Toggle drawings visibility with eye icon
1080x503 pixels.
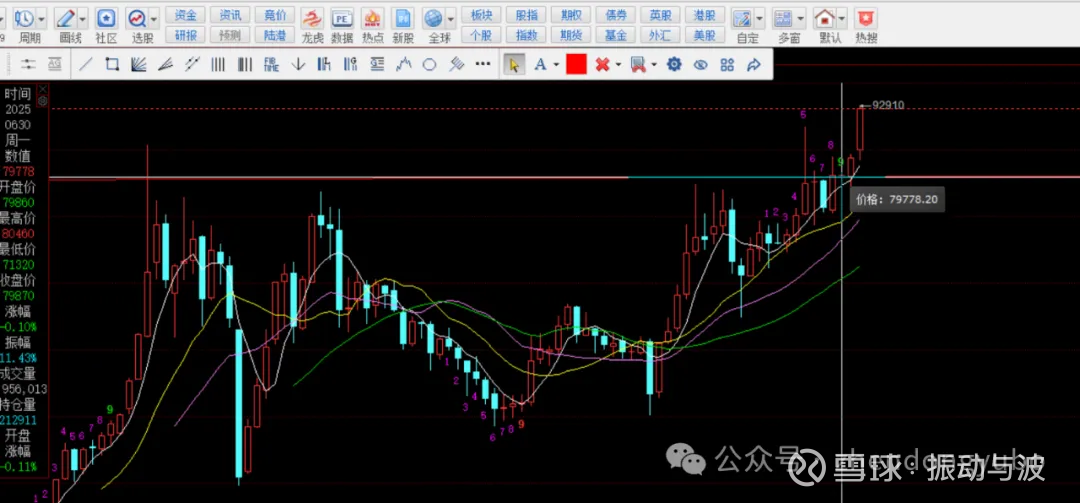coord(701,64)
